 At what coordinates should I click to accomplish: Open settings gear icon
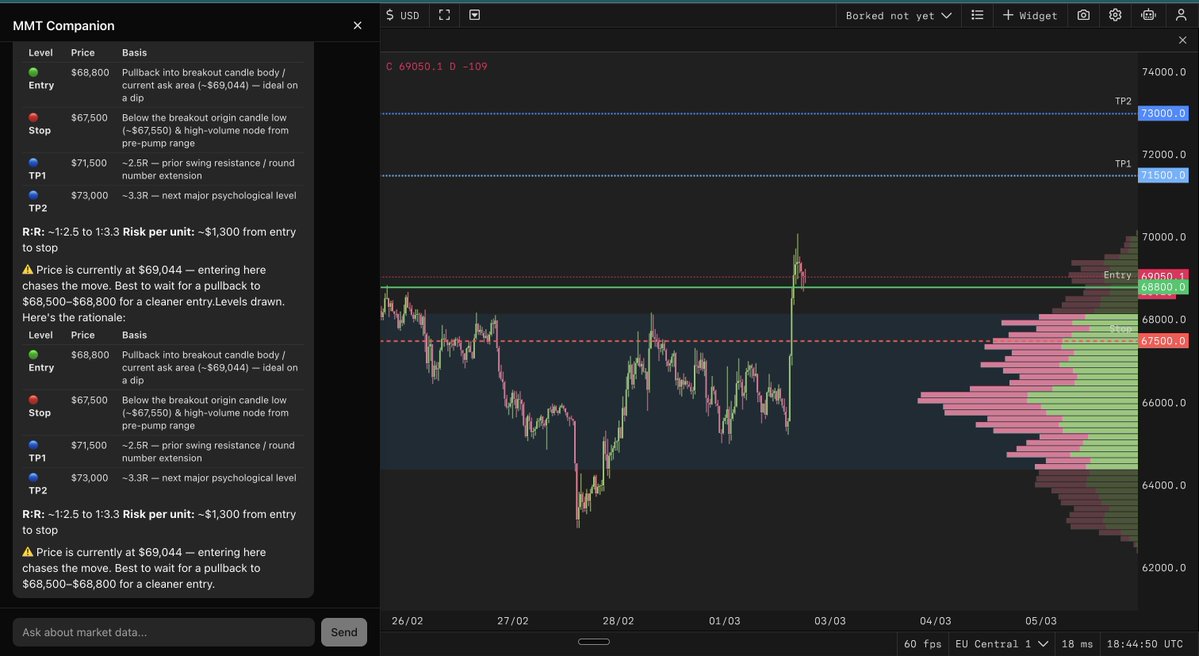(x=1115, y=15)
